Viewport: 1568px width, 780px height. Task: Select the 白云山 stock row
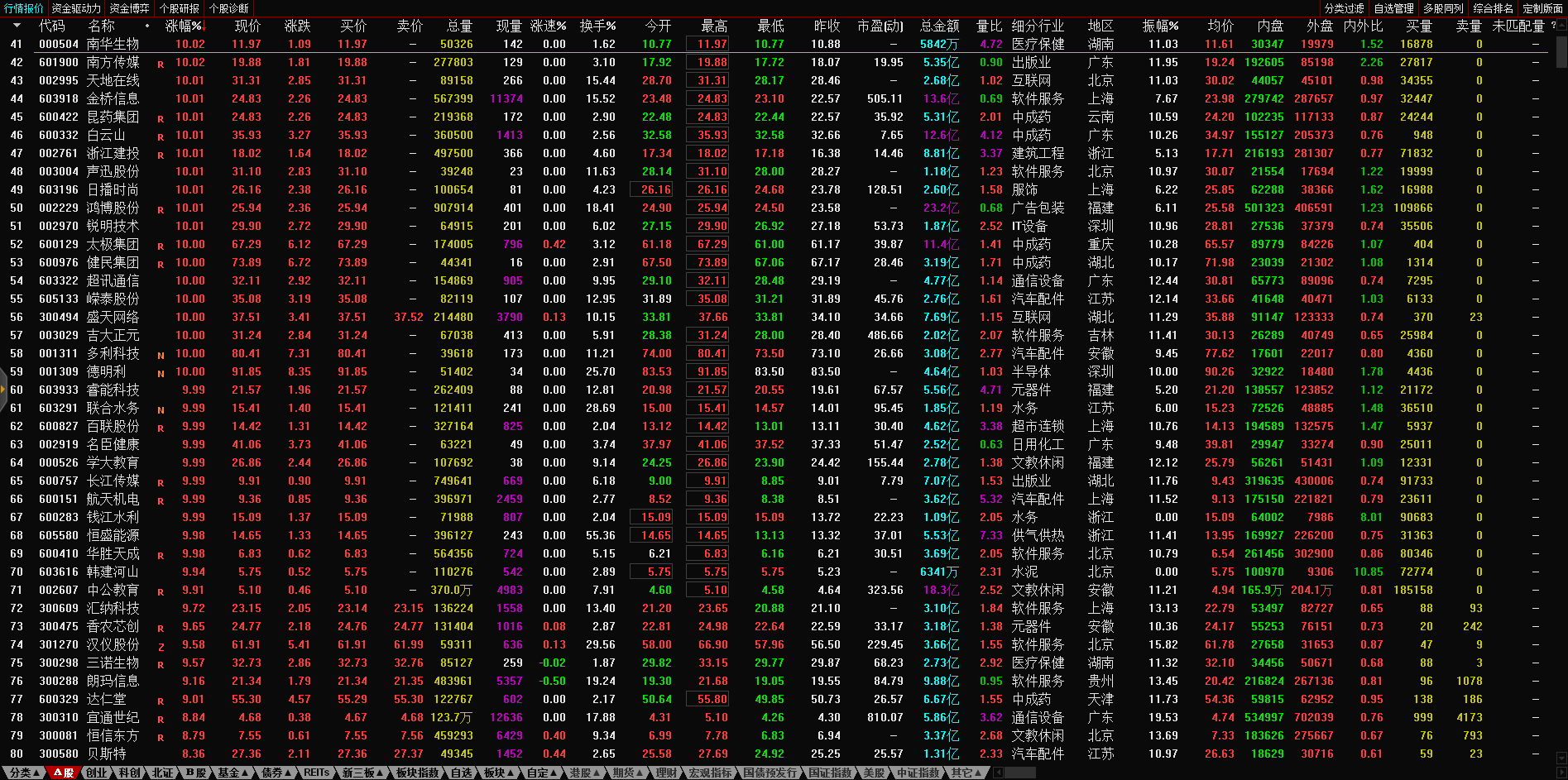point(106,135)
